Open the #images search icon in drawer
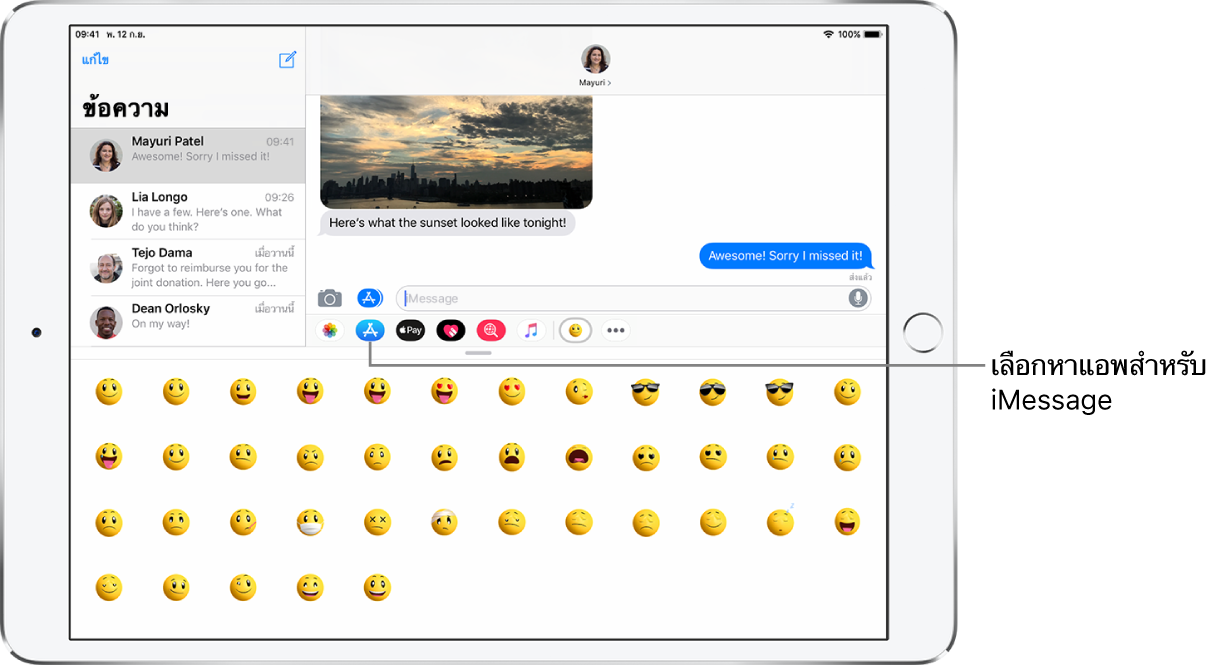This screenshot has width=1218, height=665. pyautogui.click(x=491, y=331)
